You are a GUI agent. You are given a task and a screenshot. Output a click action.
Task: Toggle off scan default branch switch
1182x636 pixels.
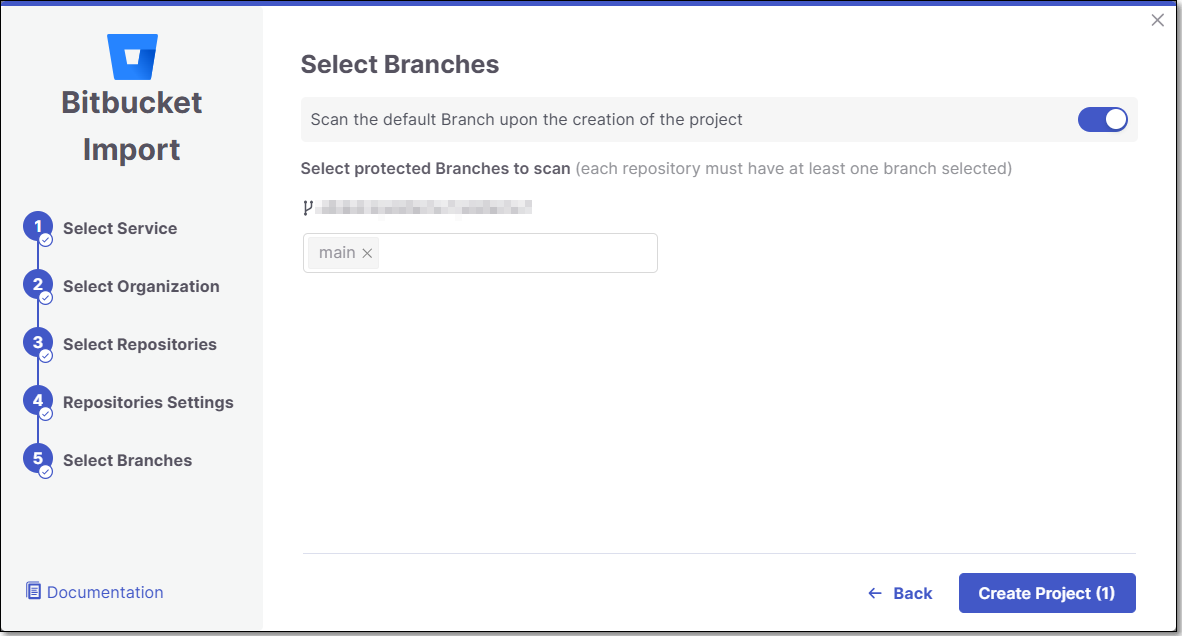(1102, 119)
